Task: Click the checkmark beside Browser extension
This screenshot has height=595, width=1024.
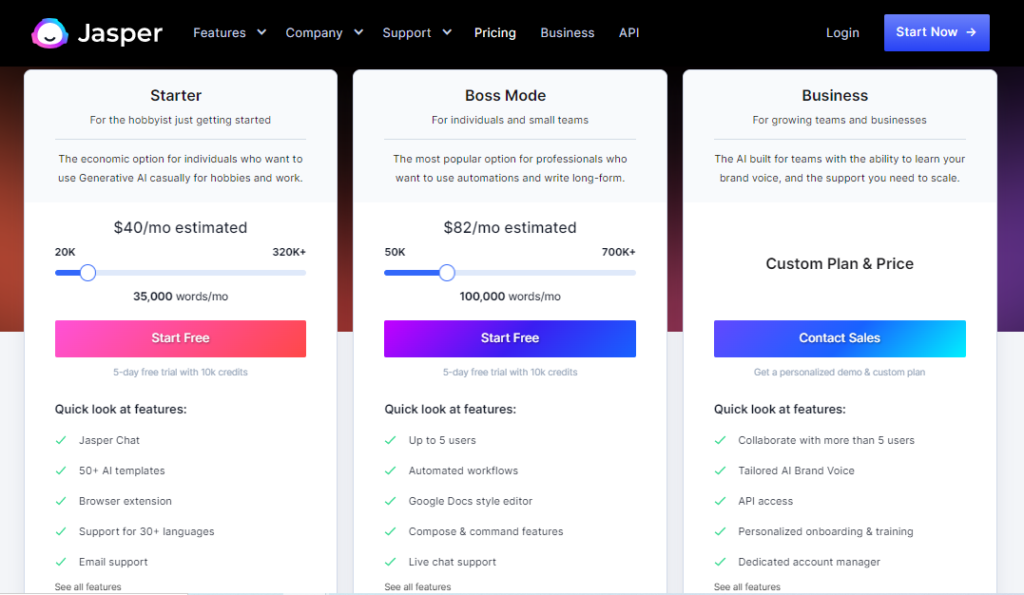Action: point(61,501)
